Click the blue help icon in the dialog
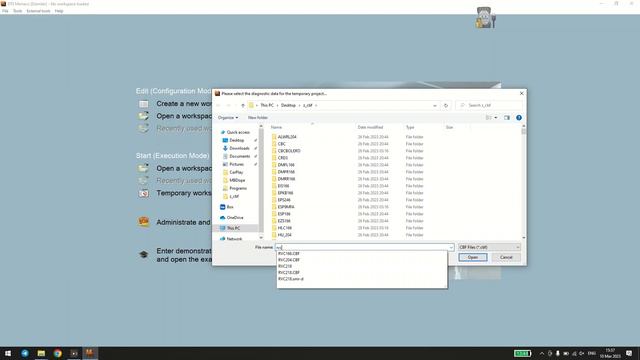640x360 pixels. click(519, 118)
